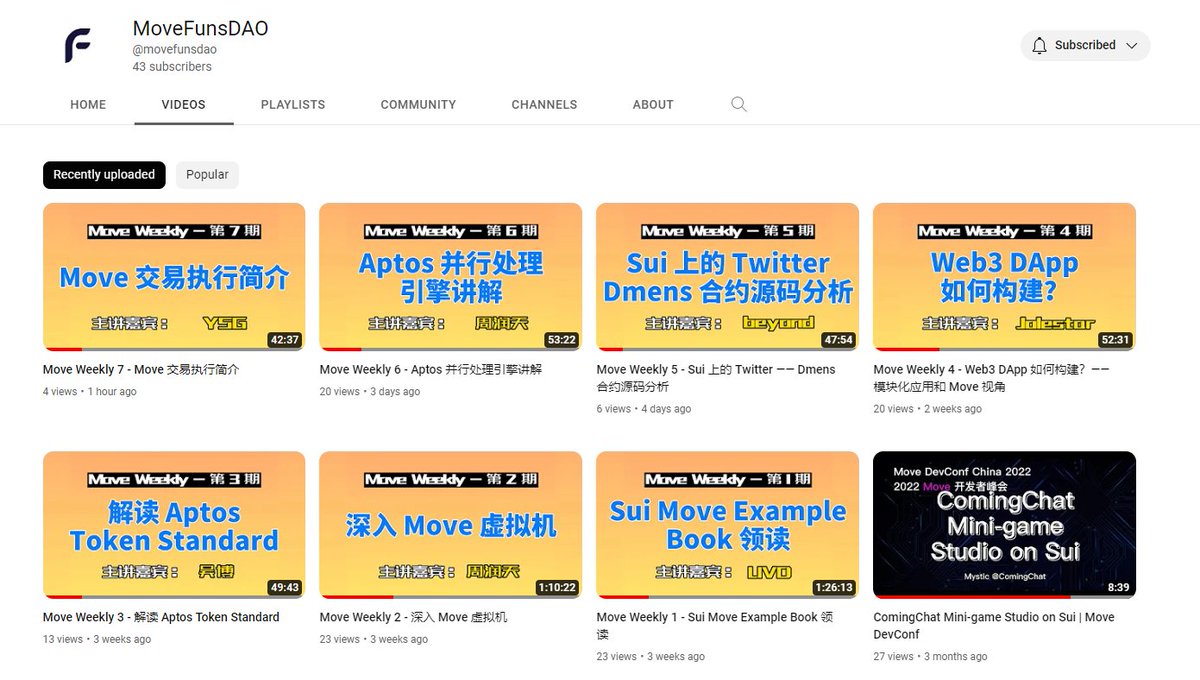Viewport: 1200px width, 680px height.
Task: Click title 'Move Weekly 2 - 深入 Move 虚拟机'
Action: point(413,618)
